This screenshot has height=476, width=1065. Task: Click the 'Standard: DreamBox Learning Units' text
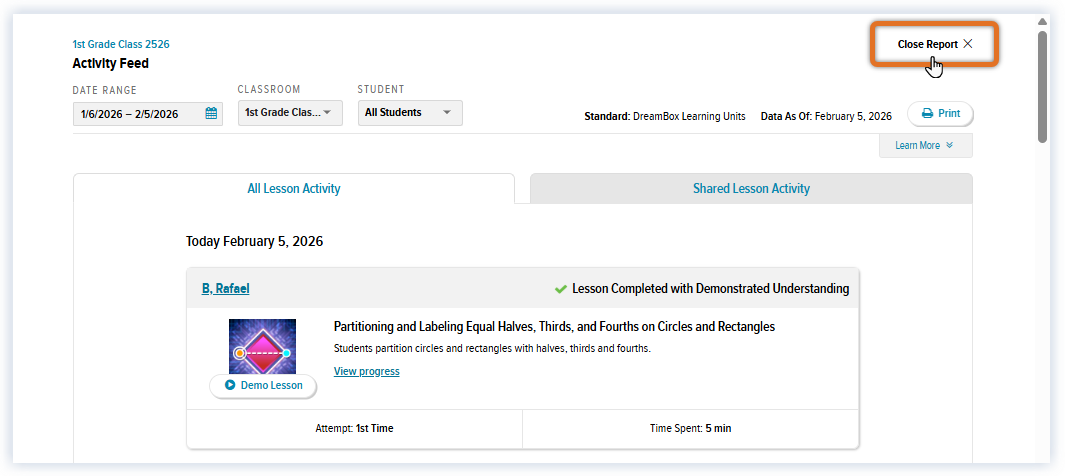tap(665, 116)
